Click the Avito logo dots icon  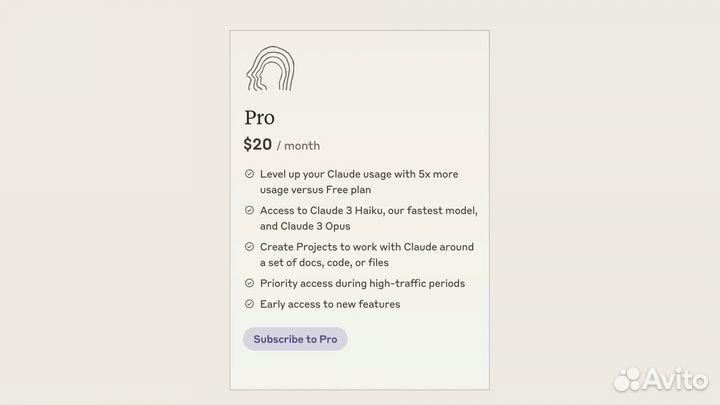click(627, 379)
